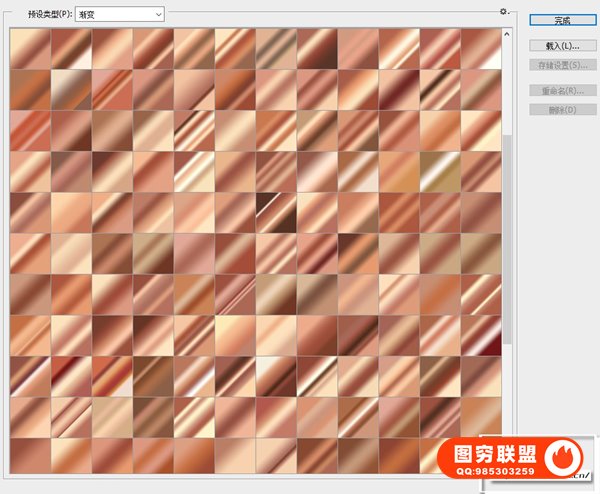Choose the first gradient in the second row

tap(30, 89)
